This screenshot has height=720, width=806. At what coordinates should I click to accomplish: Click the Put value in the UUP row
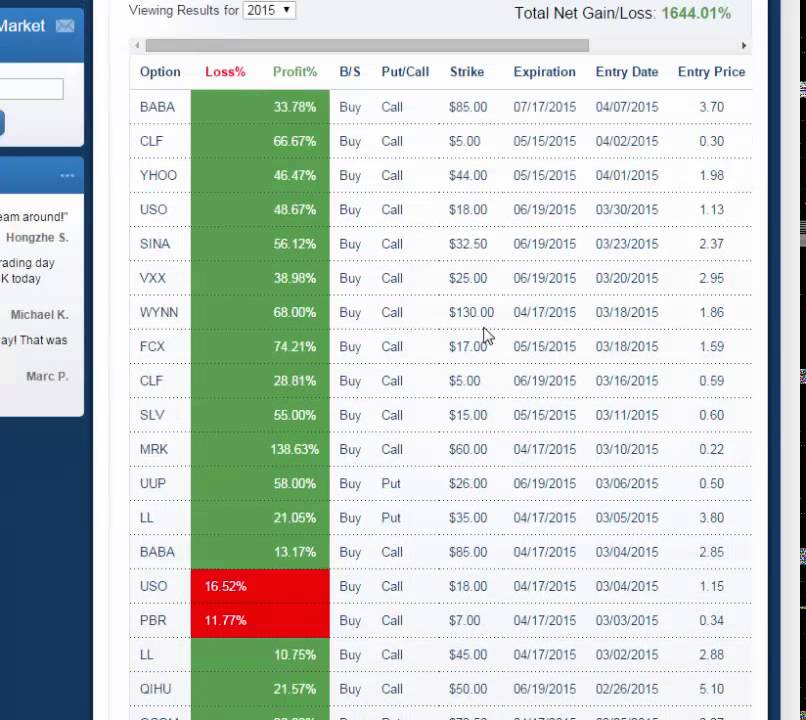pos(391,484)
